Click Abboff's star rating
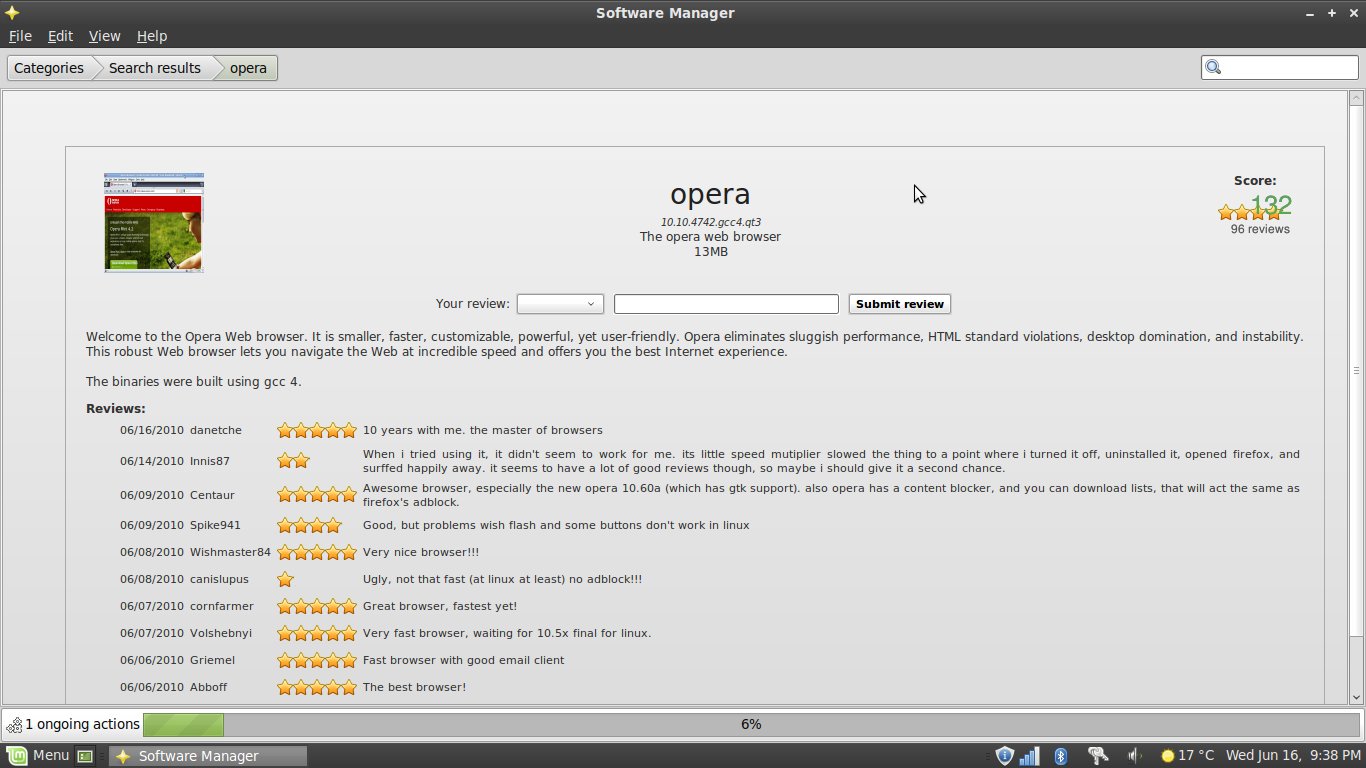Image resolution: width=1366 pixels, height=768 pixels. pyautogui.click(x=317, y=687)
